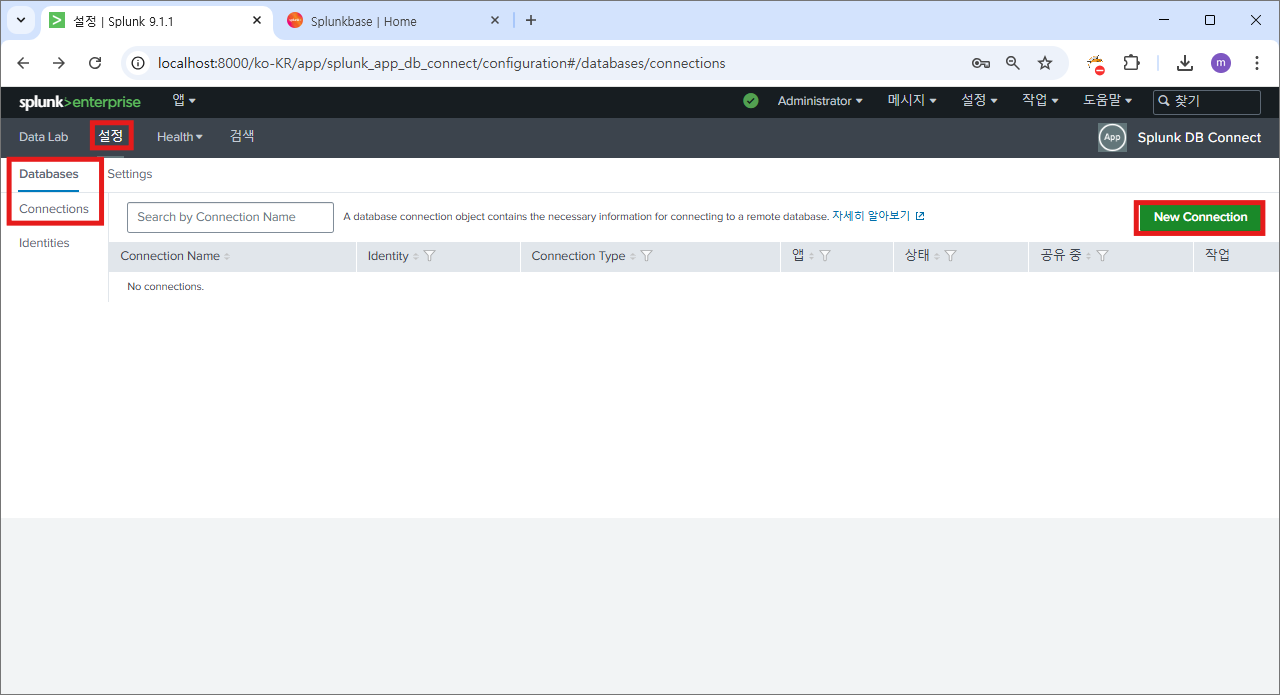Open the 설정 app navigation tab
Screen dimensions: 1280x695
tap(111, 136)
